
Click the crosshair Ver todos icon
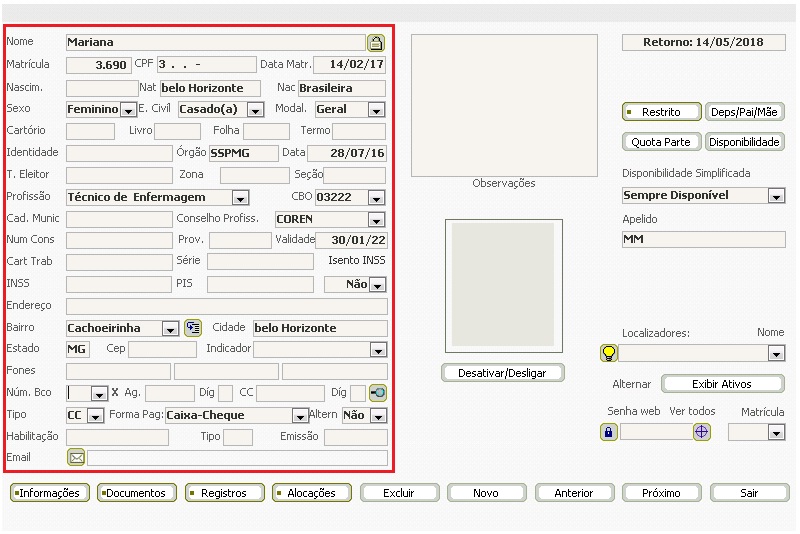pyautogui.click(x=702, y=432)
